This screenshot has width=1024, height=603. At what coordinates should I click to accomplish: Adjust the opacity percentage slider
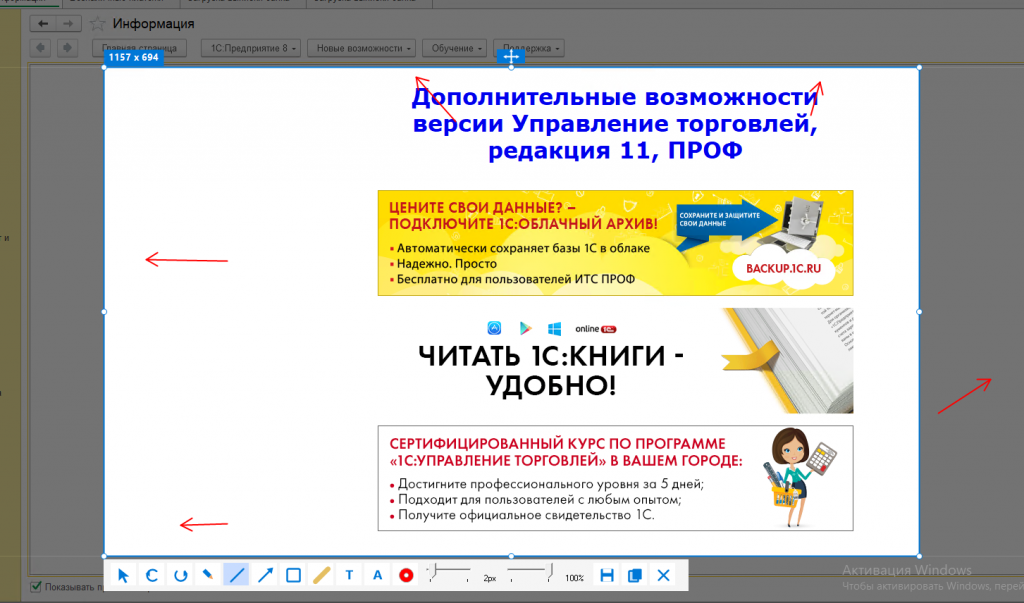pos(530,573)
